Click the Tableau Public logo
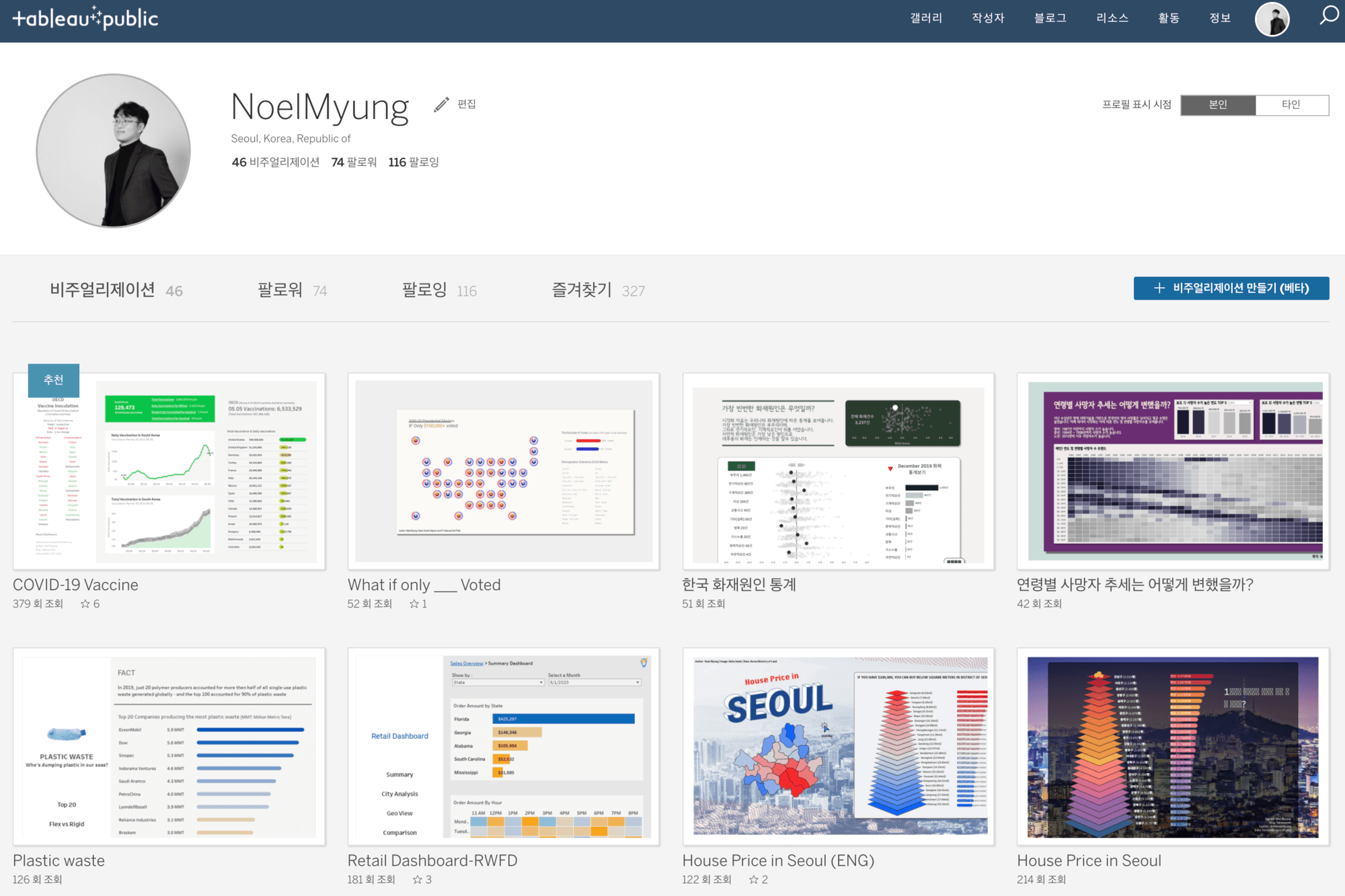The image size is (1345, 896). click(85, 18)
